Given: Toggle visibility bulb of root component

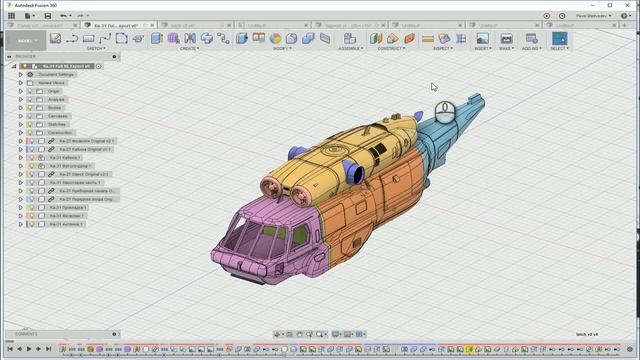Looking at the screenshot, I should (x=24, y=66).
